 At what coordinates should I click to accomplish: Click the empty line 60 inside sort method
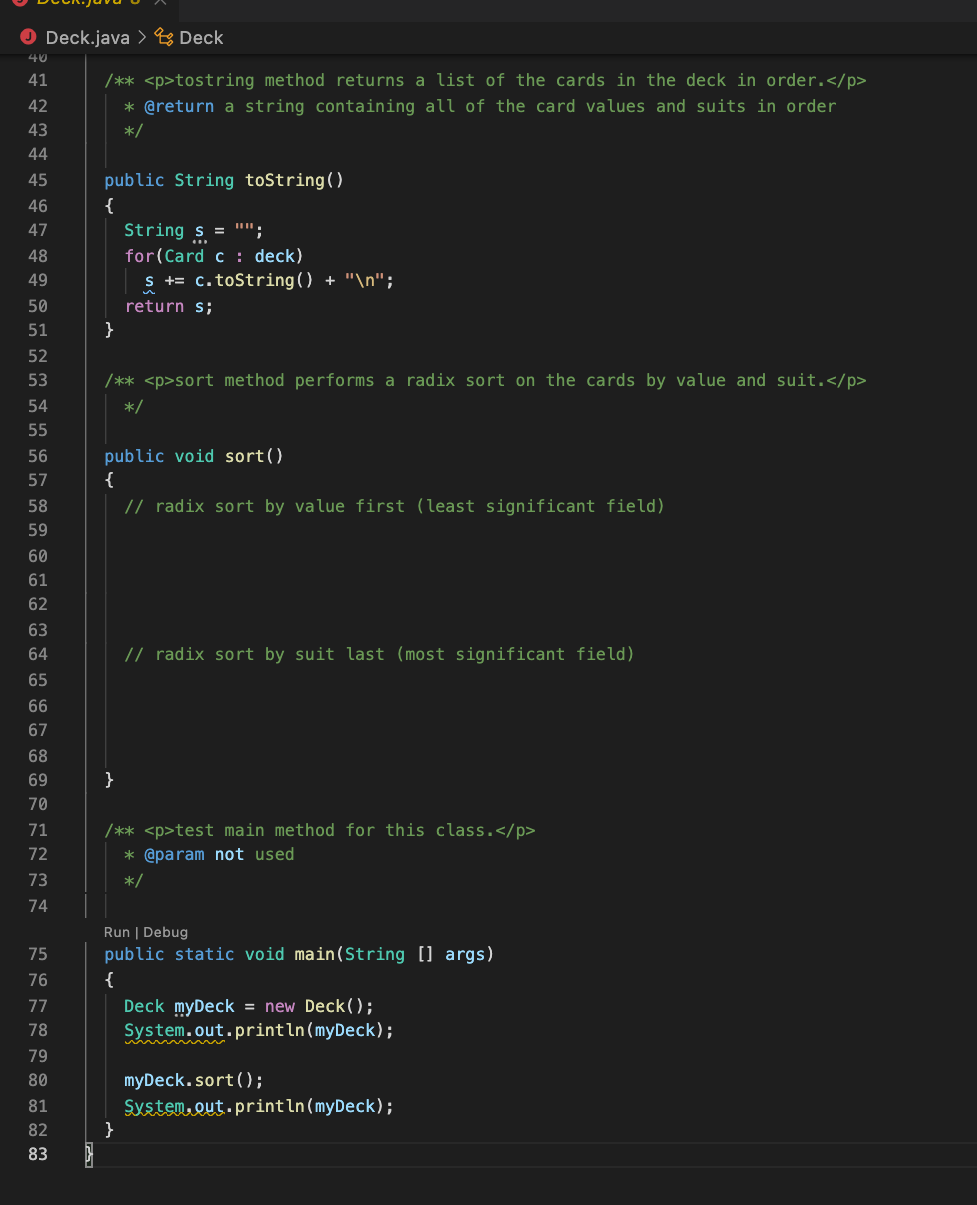pyautogui.click(x=530, y=555)
